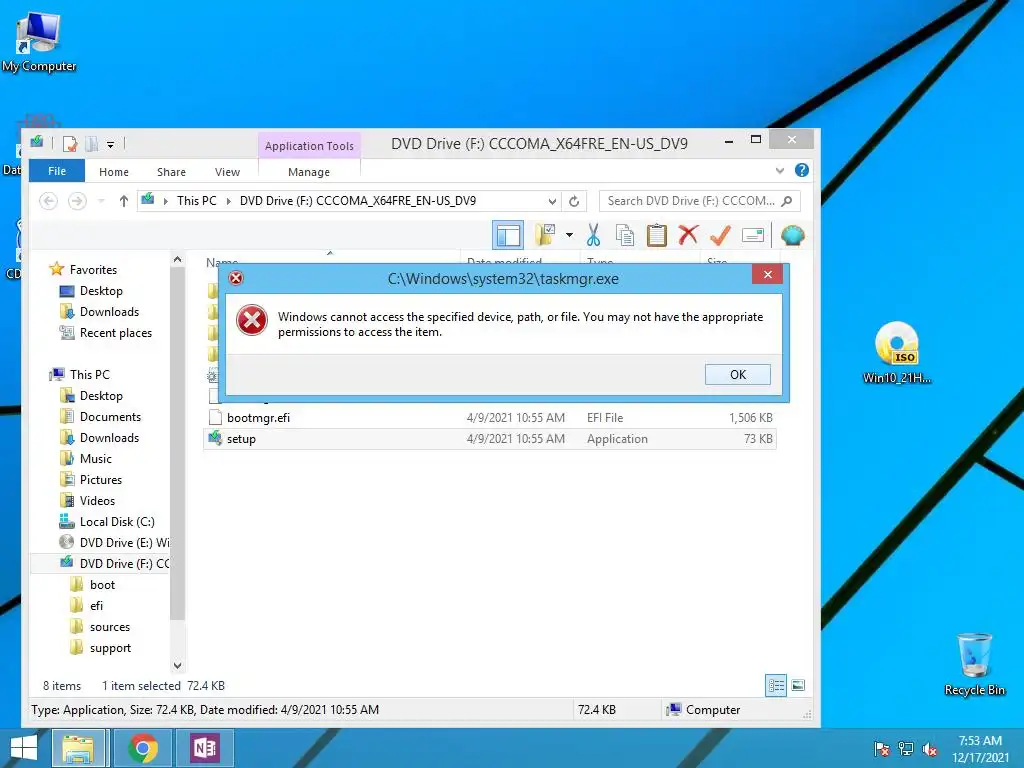
Task: Select Music folder in navigation pane
Action: click(95, 458)
